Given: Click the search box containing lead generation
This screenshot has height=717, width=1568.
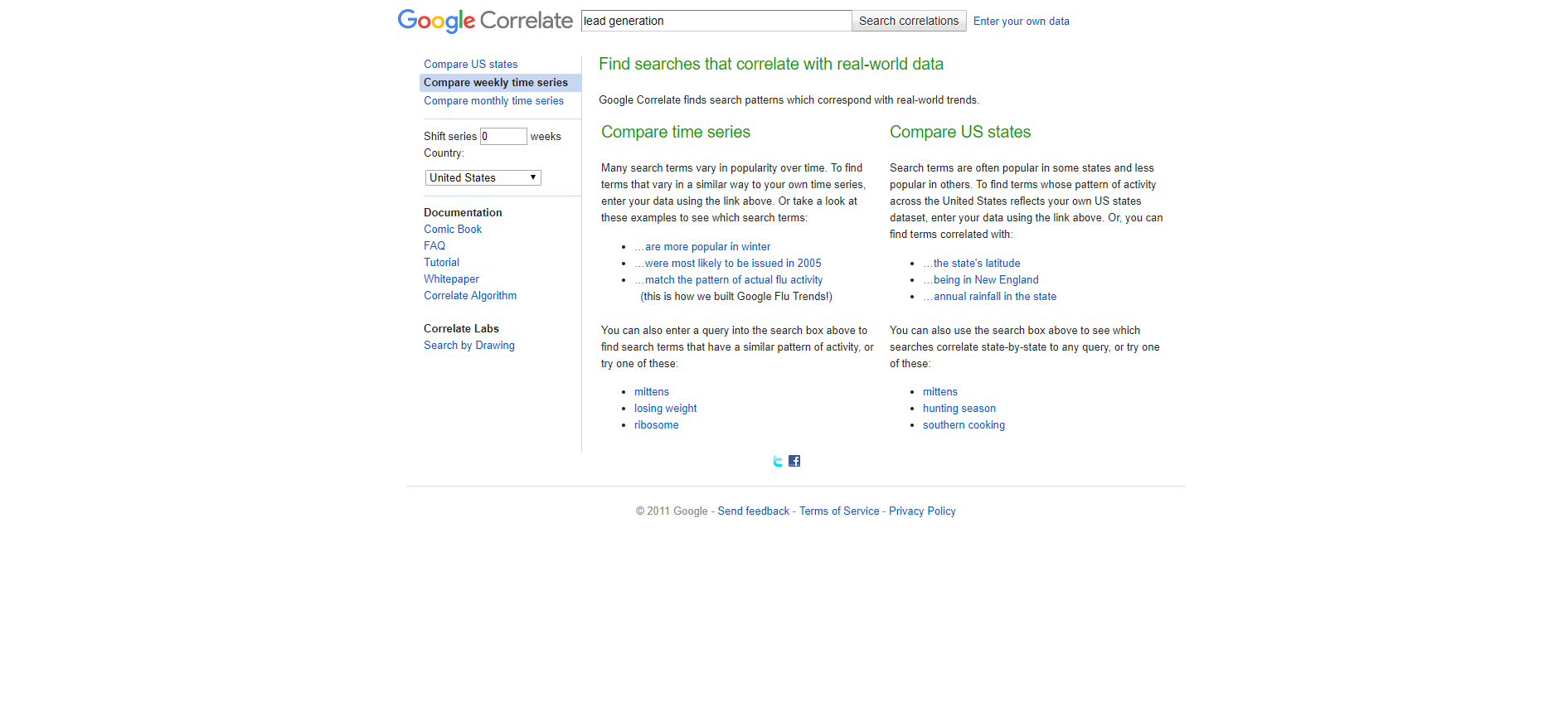Looking at the screenshot, I should click(x=716, y=21).
